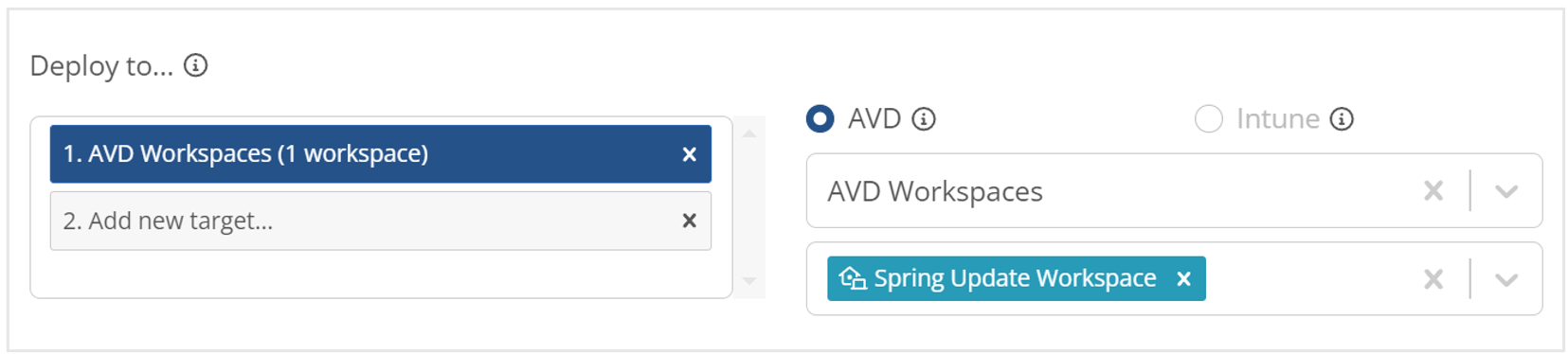The image size is (1568, 354).
Task: Remove the Spring Update Workspace tag
Action: [x=1183, y=279]
